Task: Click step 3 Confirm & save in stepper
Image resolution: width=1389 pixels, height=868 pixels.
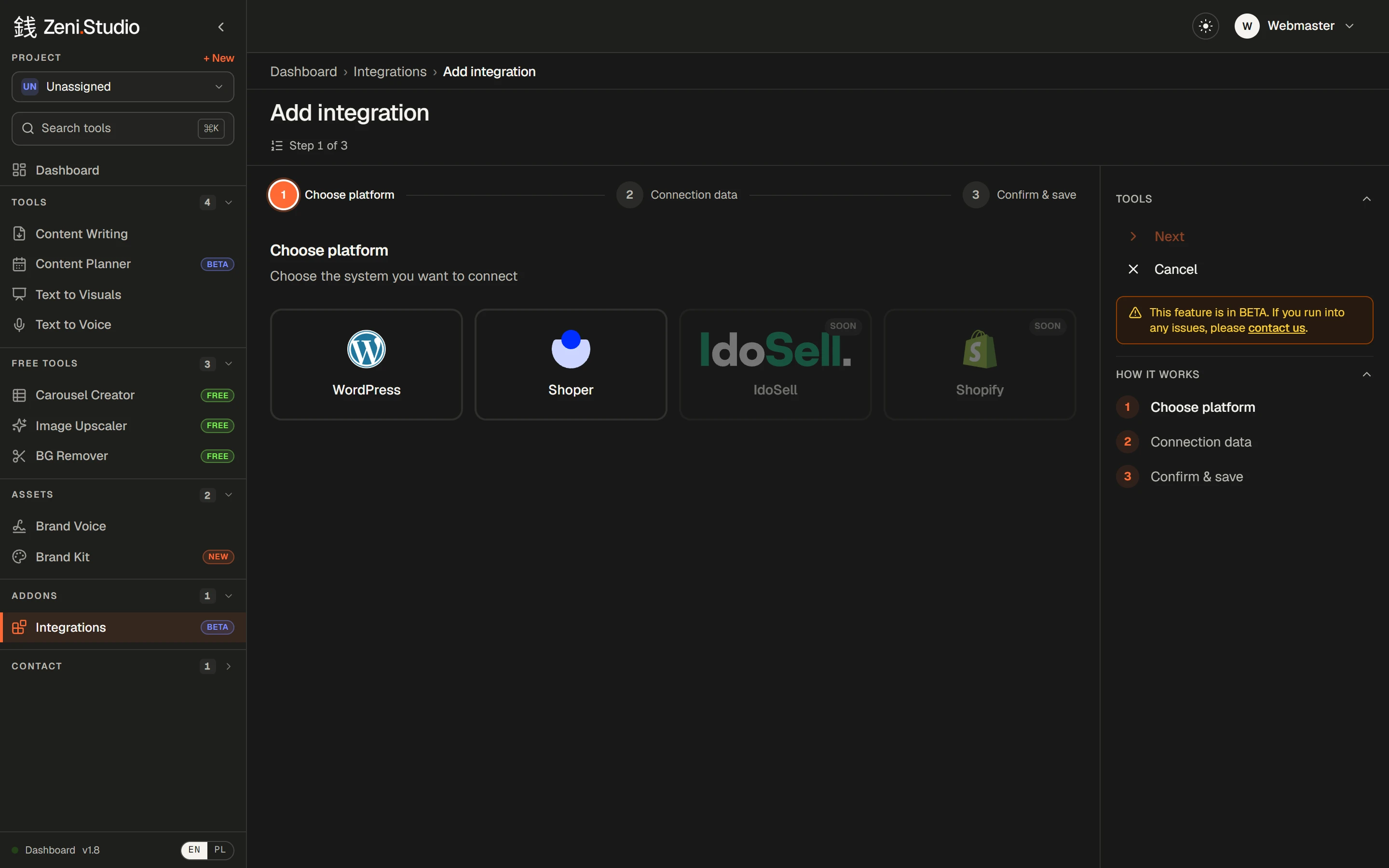Action: coord(1020,195)
